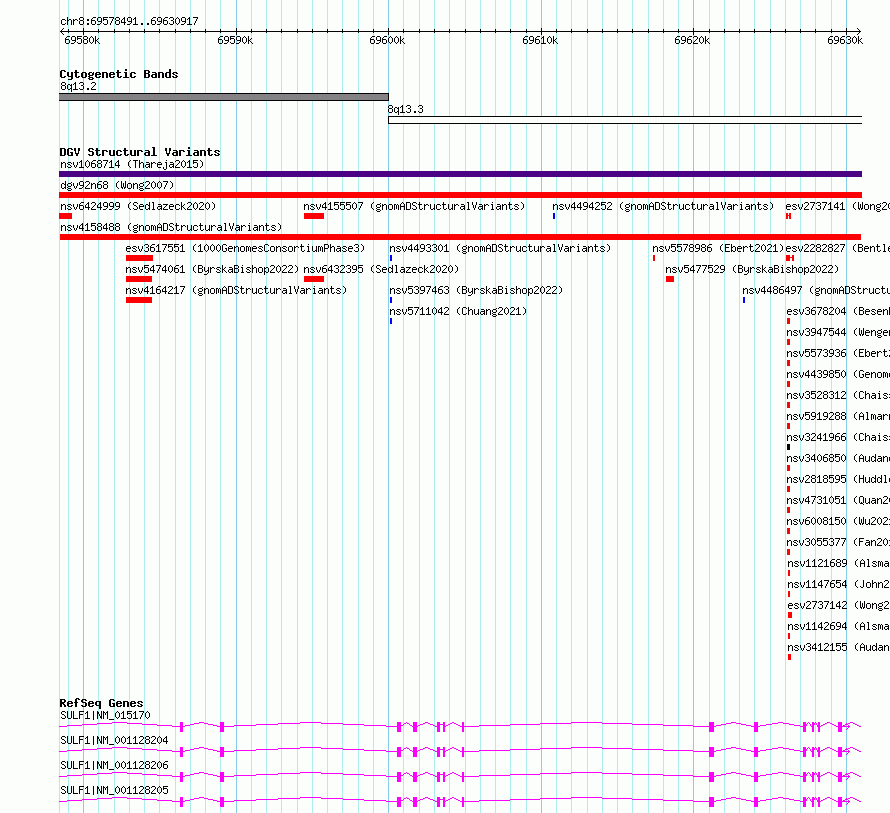Open the esv2282827 variant label
The height and width of the screenshot is (813, 890).
[837, 248]
